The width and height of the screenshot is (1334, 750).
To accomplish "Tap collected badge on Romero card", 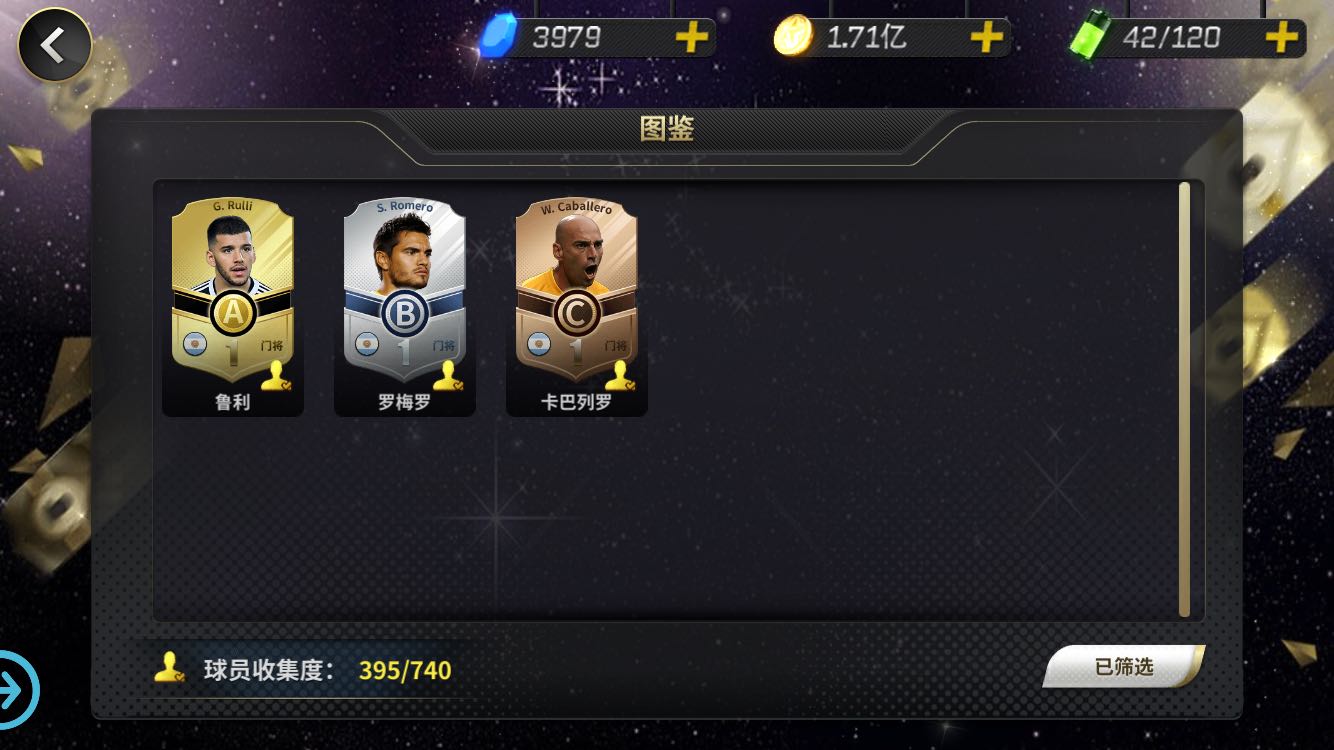I will (447, 376).
